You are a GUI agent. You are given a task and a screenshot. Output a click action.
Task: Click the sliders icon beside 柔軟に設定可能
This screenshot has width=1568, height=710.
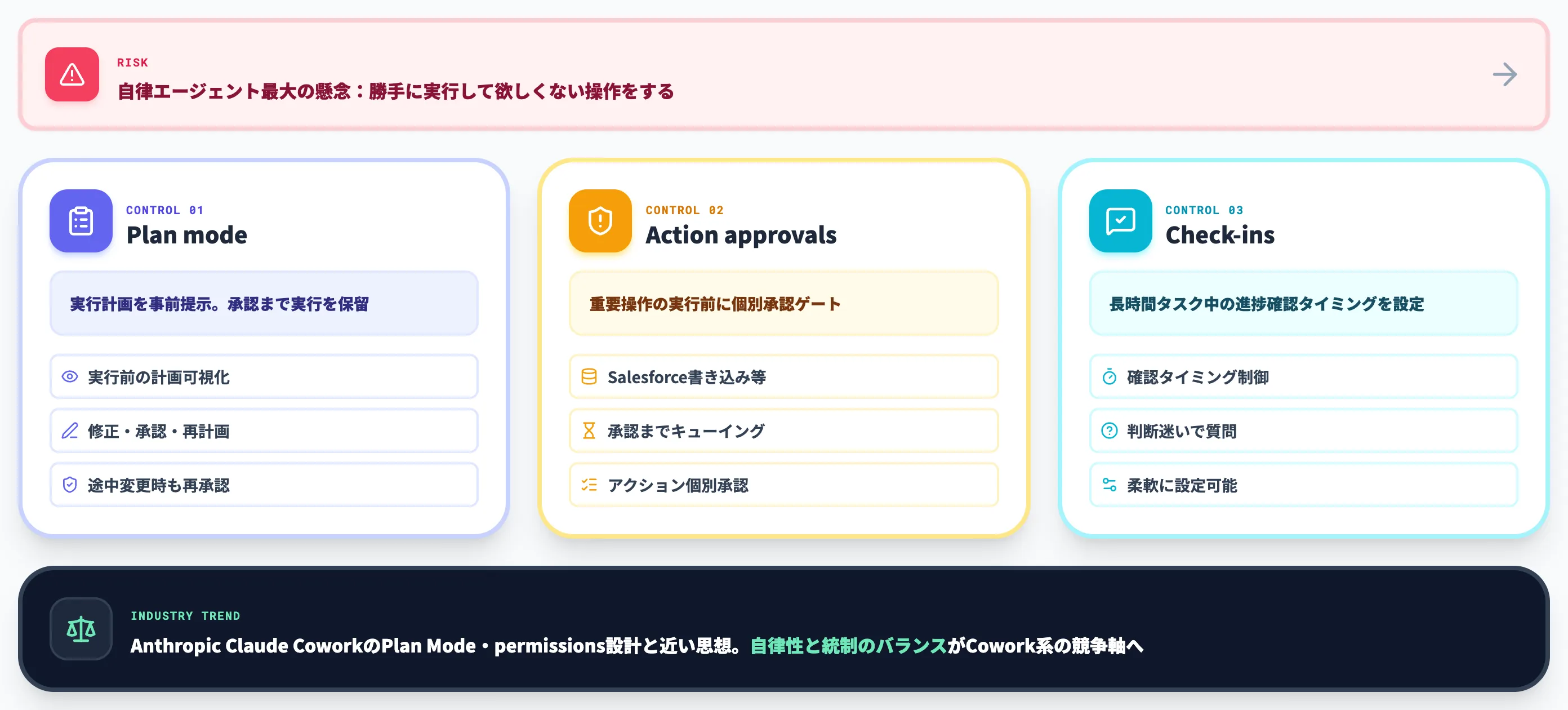[x=1109, y=485]
